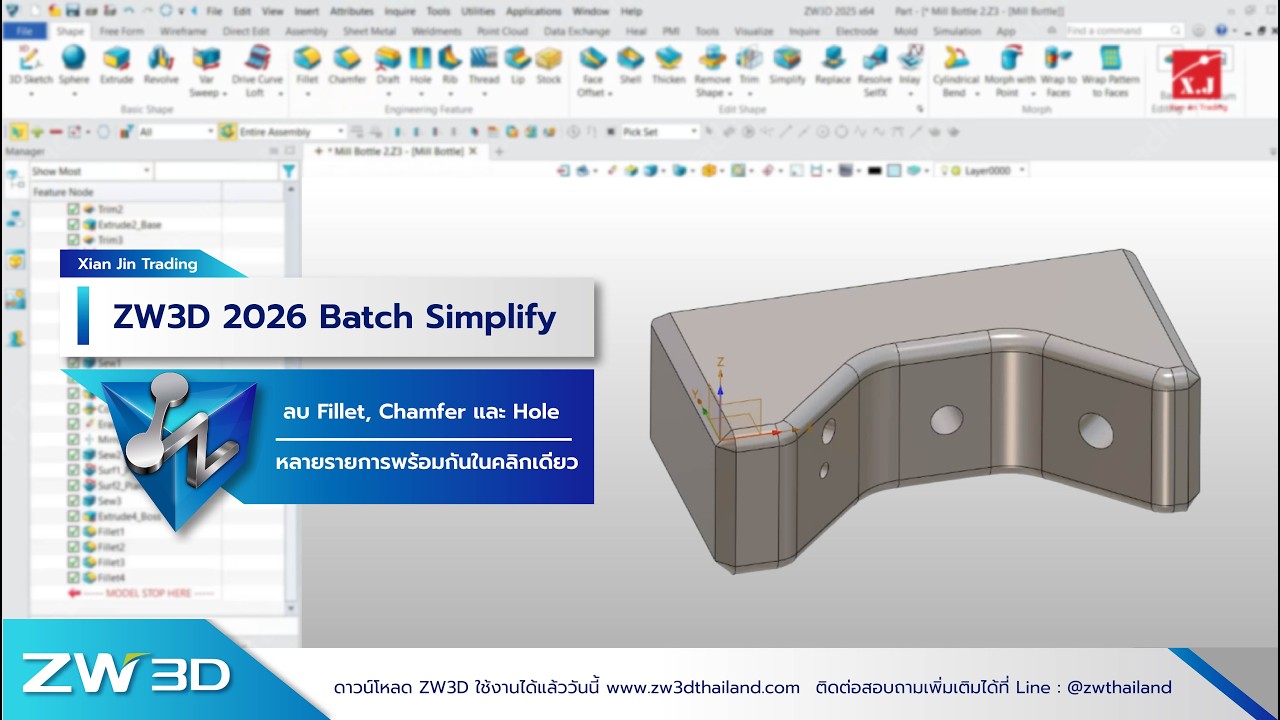Open the Show Most dropdown in Manager
The height and width of the screenshot is (720, 1280).
point(90,171)
